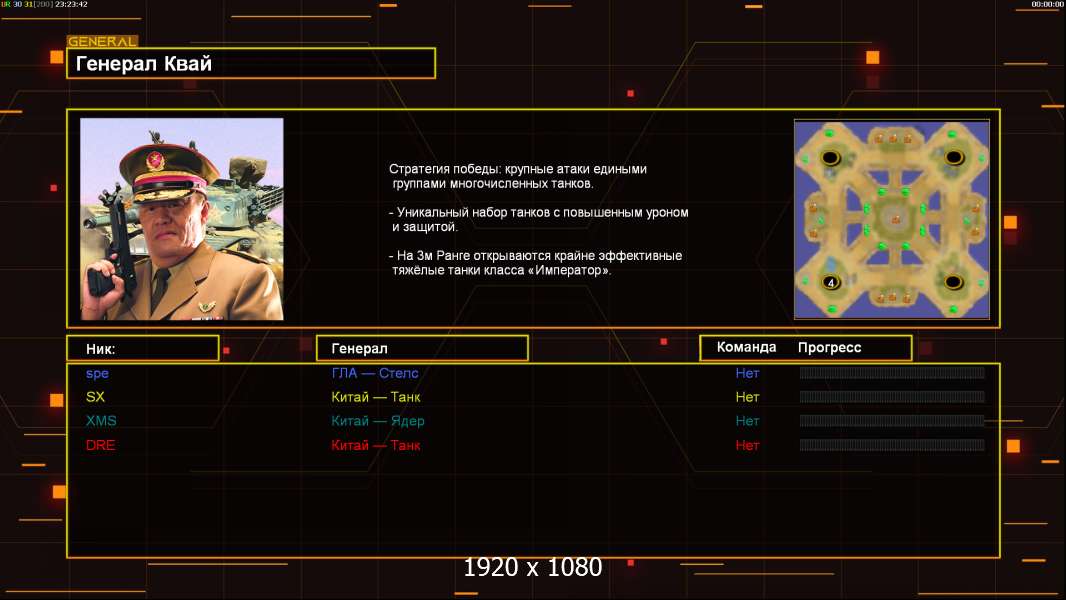Click the bottom-right start position on map
Image resolution: width=1066 pixels, height=600 pixels.
(x=953, y=281)
